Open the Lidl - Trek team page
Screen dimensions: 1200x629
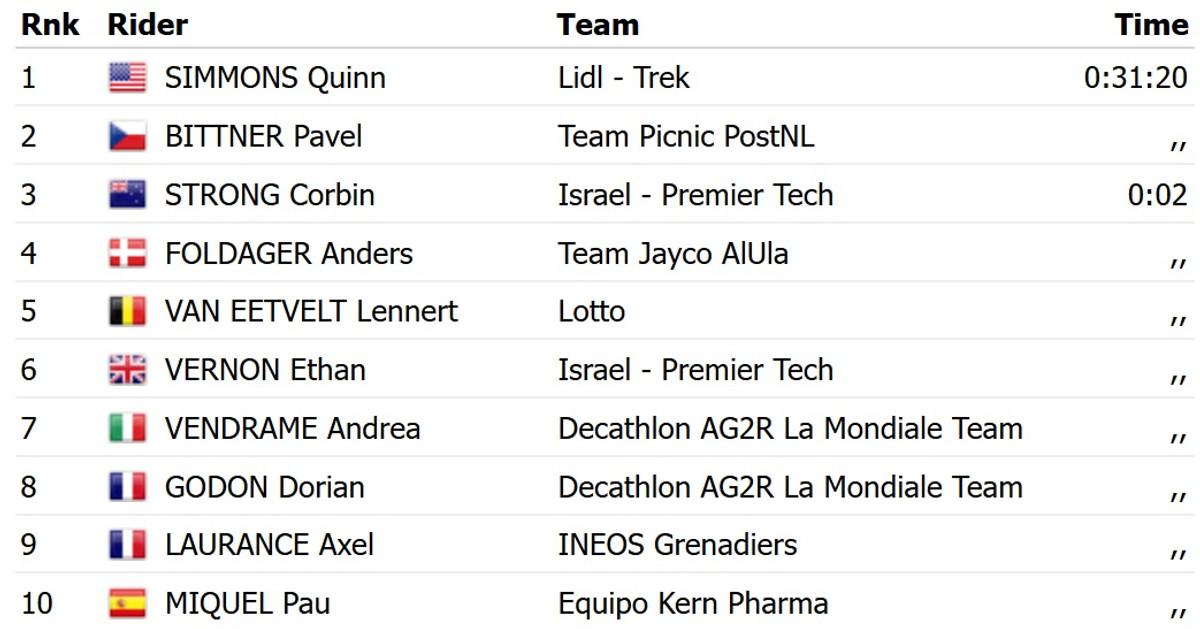click(x=624, y=78)
